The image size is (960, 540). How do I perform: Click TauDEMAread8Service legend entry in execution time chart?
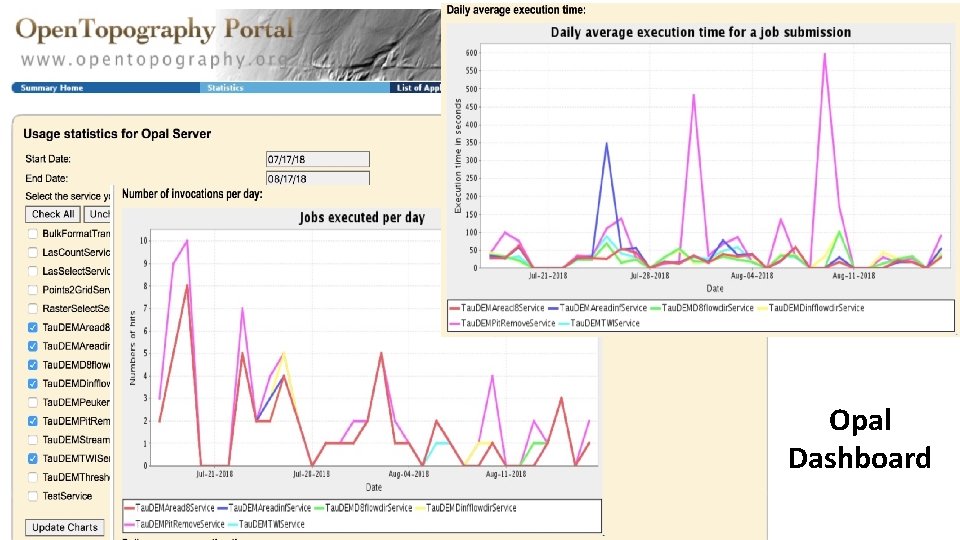[497, 308]
